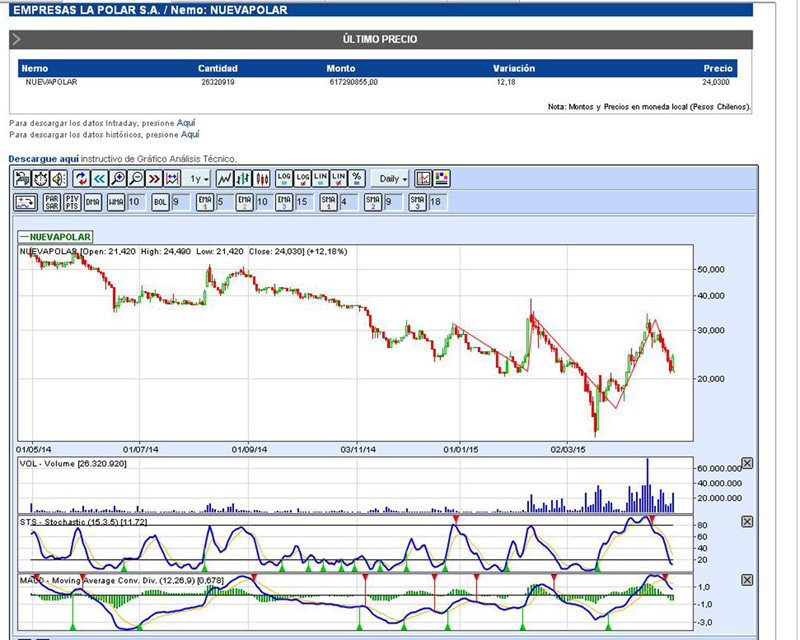Select the Variación value 12,18
The image size is (800, 640).
(x=506, y=82)
